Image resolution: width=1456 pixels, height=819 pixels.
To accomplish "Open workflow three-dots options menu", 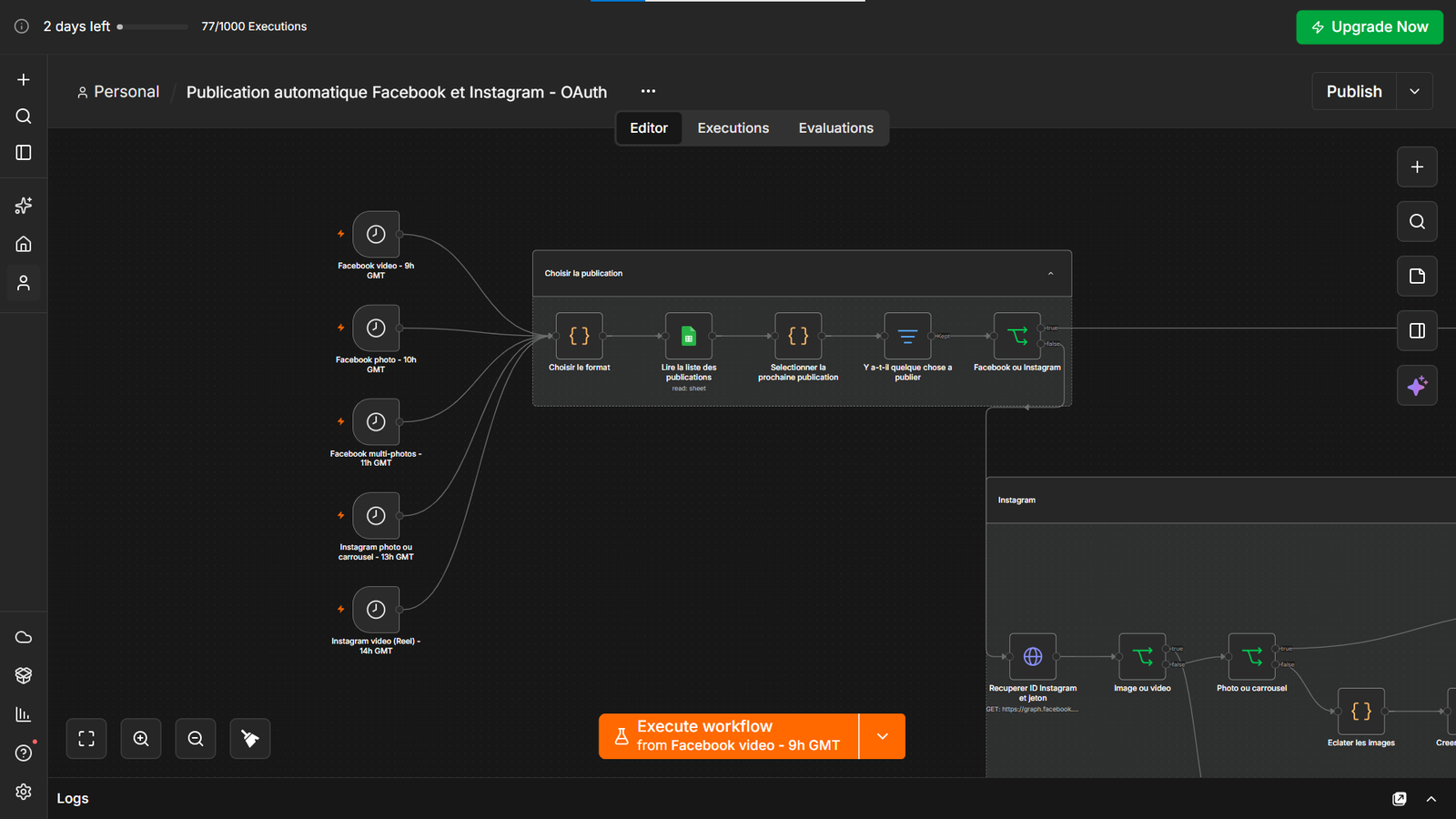I will coord(648,91).
